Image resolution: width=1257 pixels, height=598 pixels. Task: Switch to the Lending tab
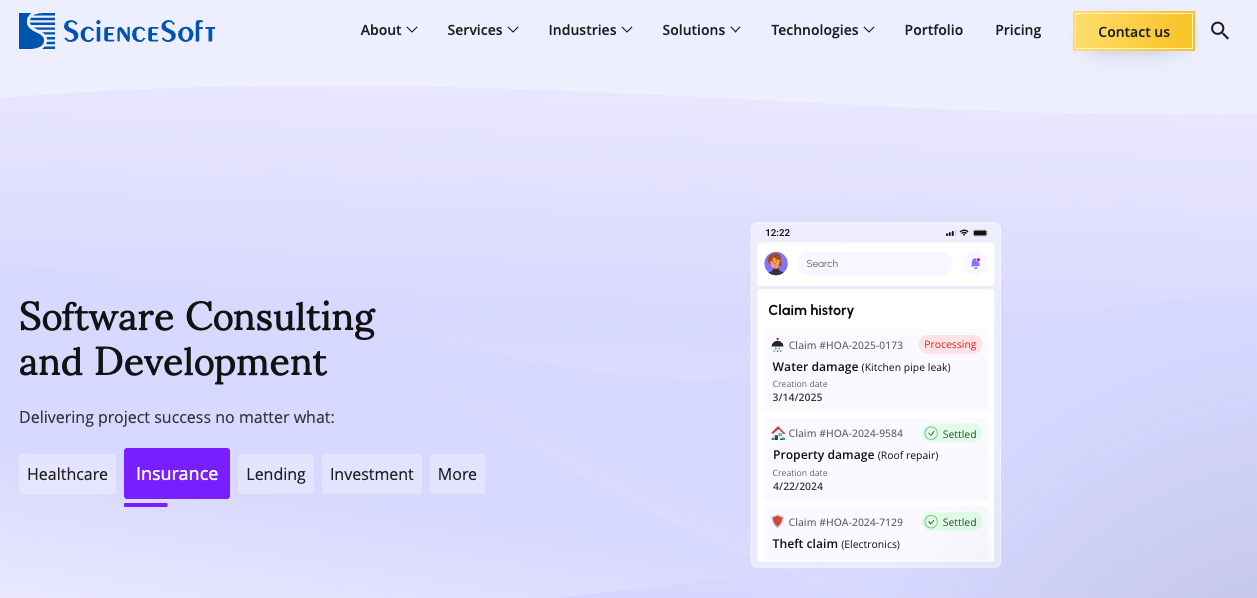tap(276, 474)
